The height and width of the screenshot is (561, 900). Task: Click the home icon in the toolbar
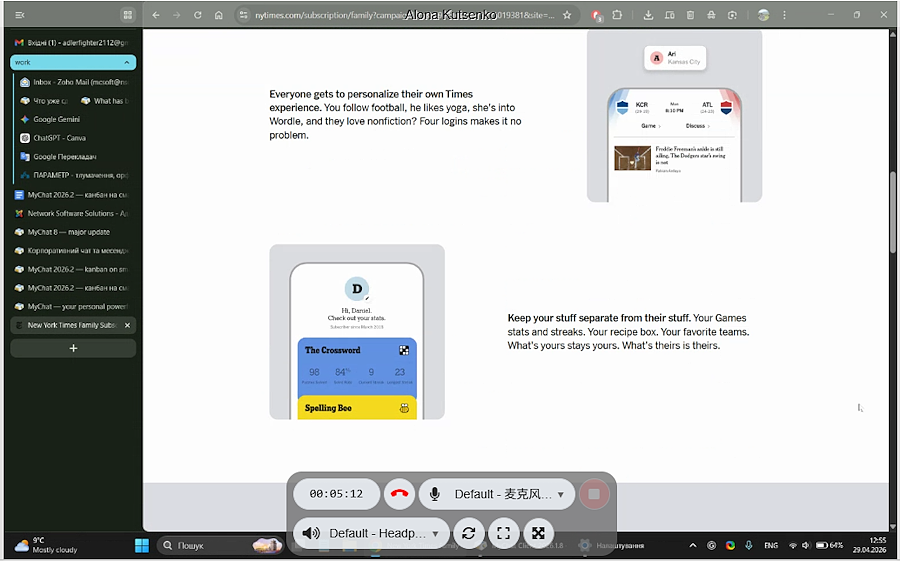point(219,15)
